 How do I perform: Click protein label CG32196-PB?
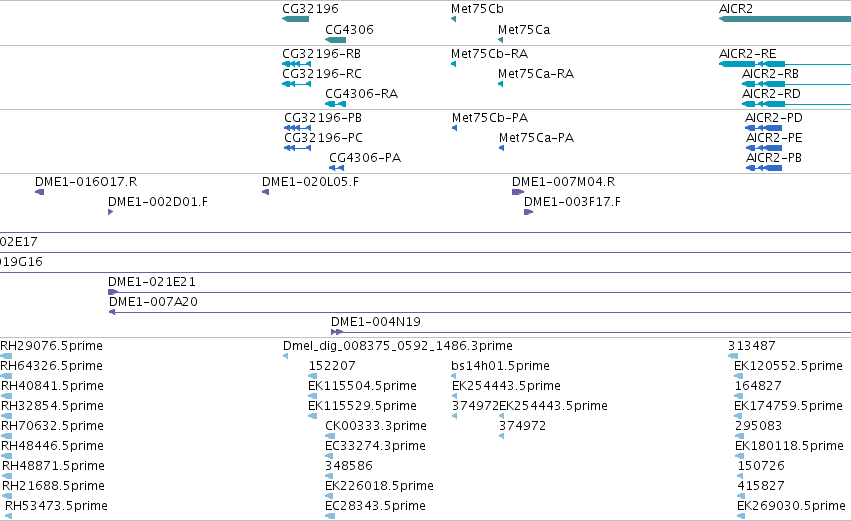coord(323,117)
